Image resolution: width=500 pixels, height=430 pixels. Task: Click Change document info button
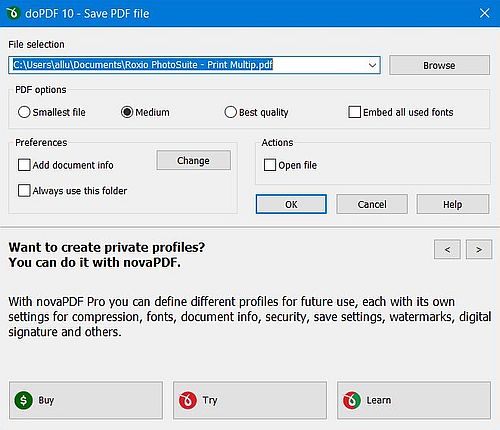click(193, 160)
